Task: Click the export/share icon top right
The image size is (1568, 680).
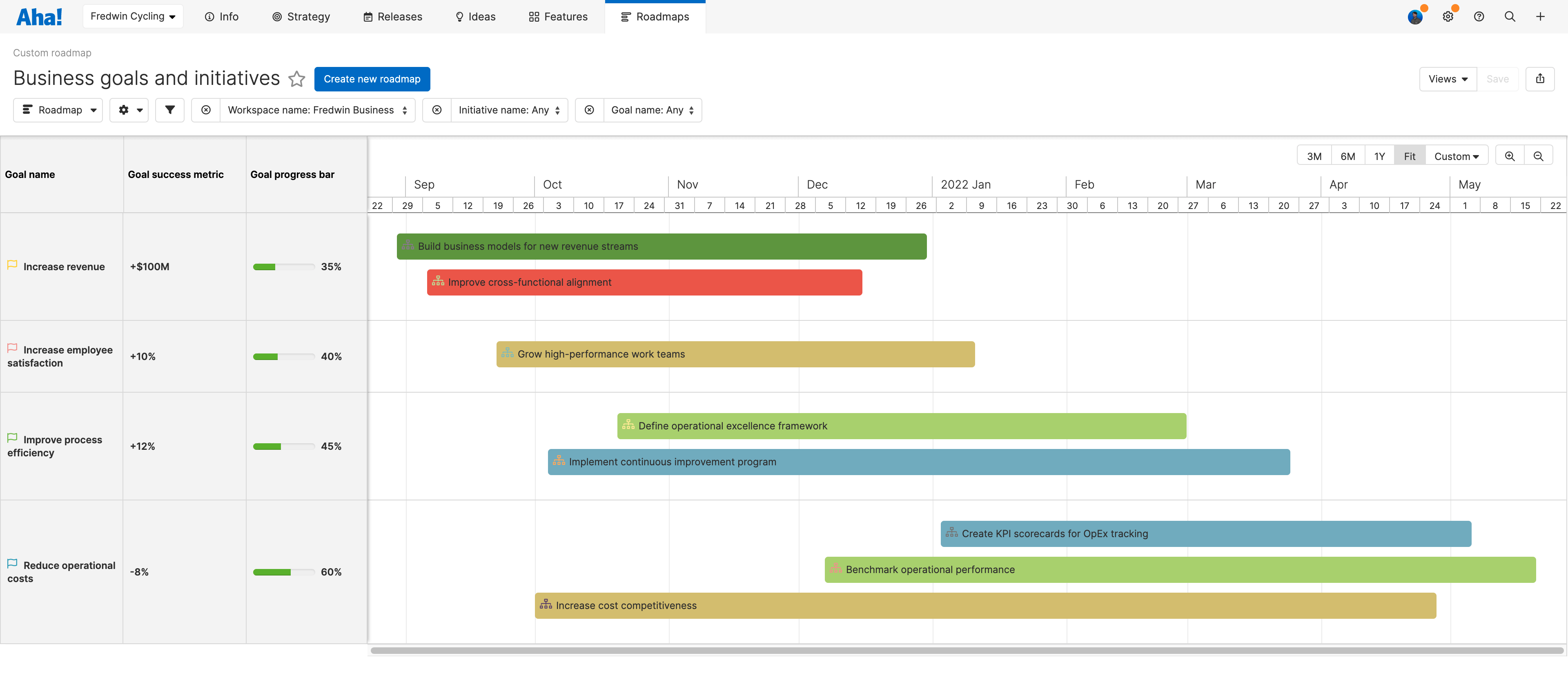Action: 1540,79
